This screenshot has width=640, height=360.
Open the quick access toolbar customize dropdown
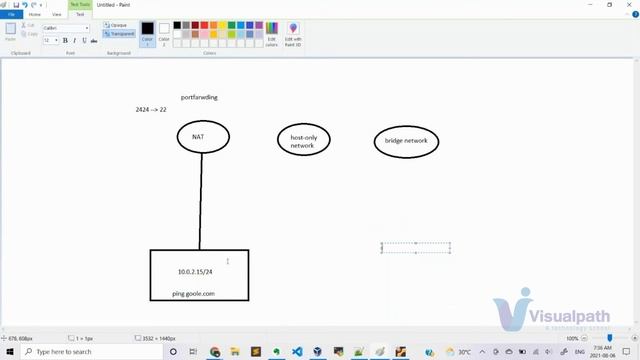41,5
